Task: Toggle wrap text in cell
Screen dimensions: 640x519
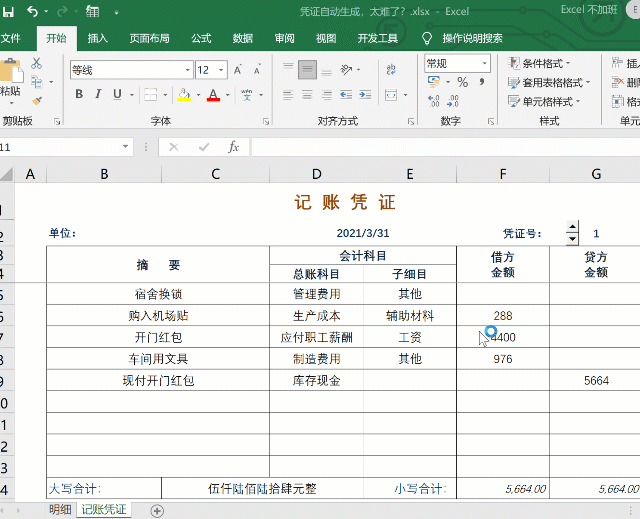Action: [x=391, y=70]
